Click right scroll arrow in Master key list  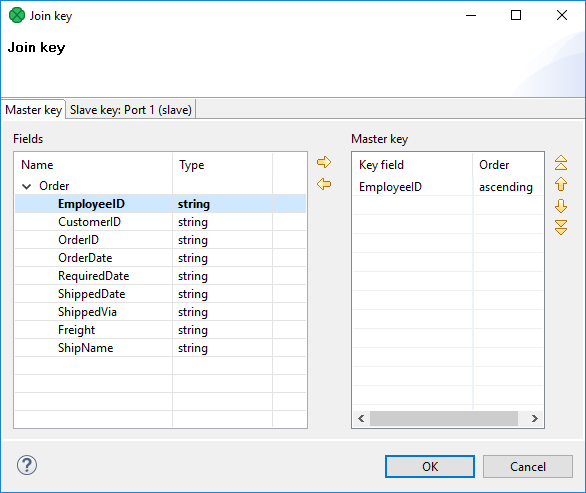535,418
